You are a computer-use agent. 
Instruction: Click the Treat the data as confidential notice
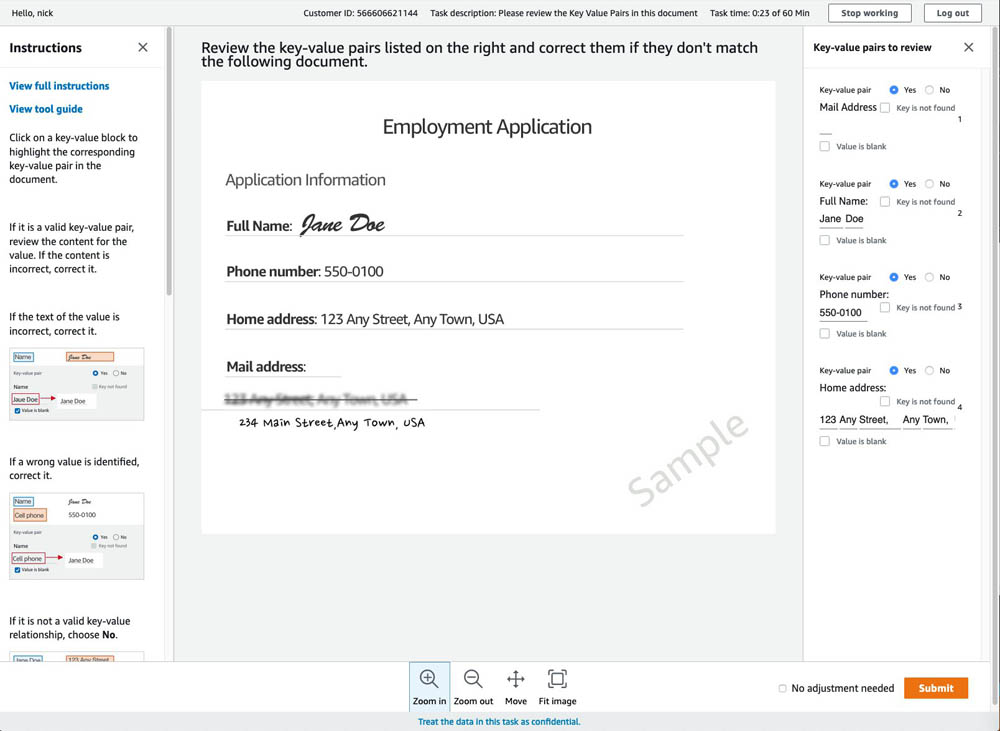tap(499, 721)
